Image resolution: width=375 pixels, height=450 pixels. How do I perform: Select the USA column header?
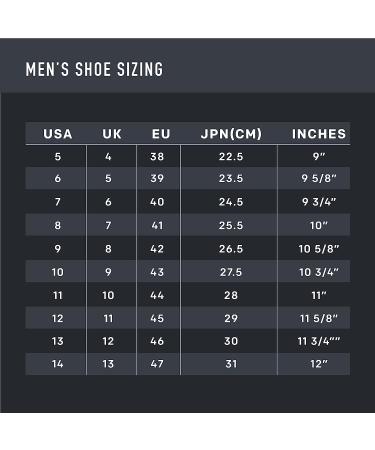point(58,134)
